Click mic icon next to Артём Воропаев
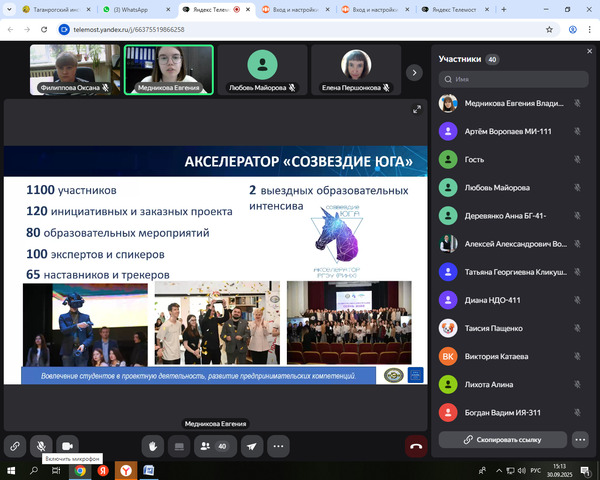This screenshot has width=600, height=480. pyautogui.click(x=577, y=131)
